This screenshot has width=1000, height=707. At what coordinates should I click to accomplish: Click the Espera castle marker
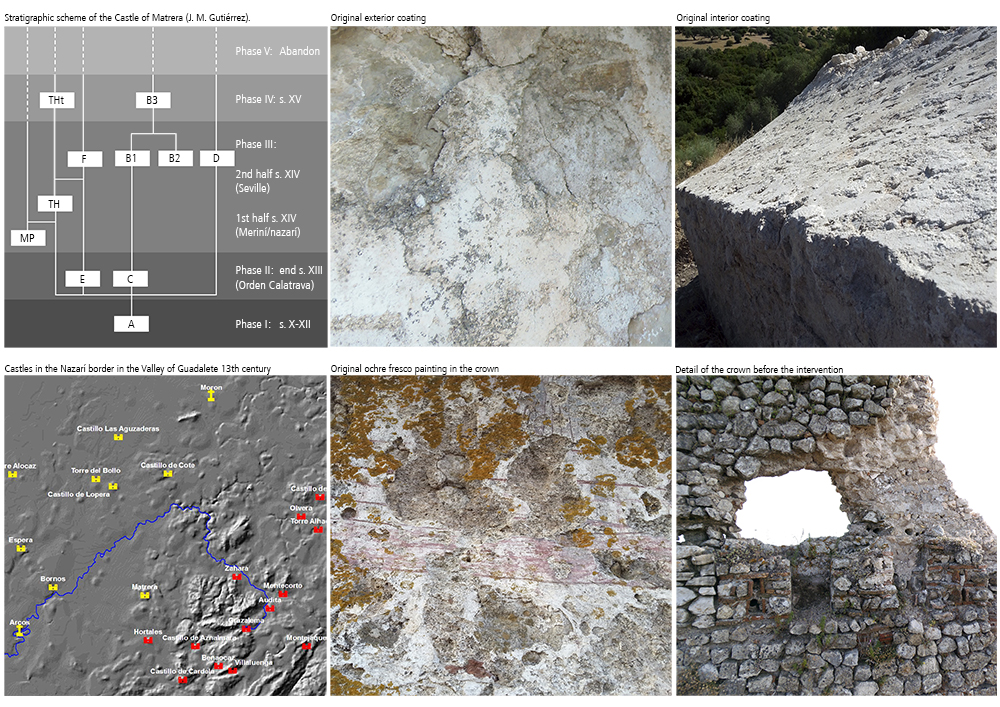coord(21,548)
